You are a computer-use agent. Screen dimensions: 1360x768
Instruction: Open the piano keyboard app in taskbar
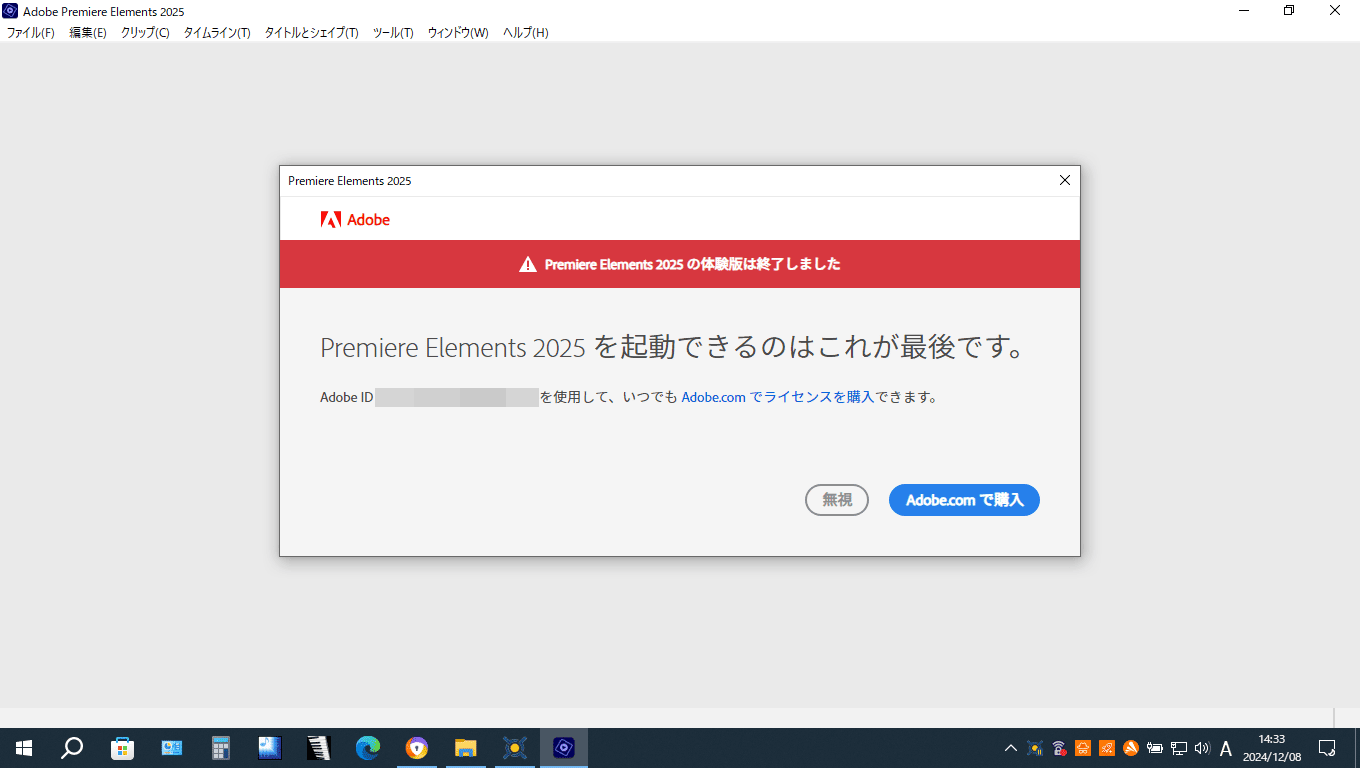pos(319,748)
